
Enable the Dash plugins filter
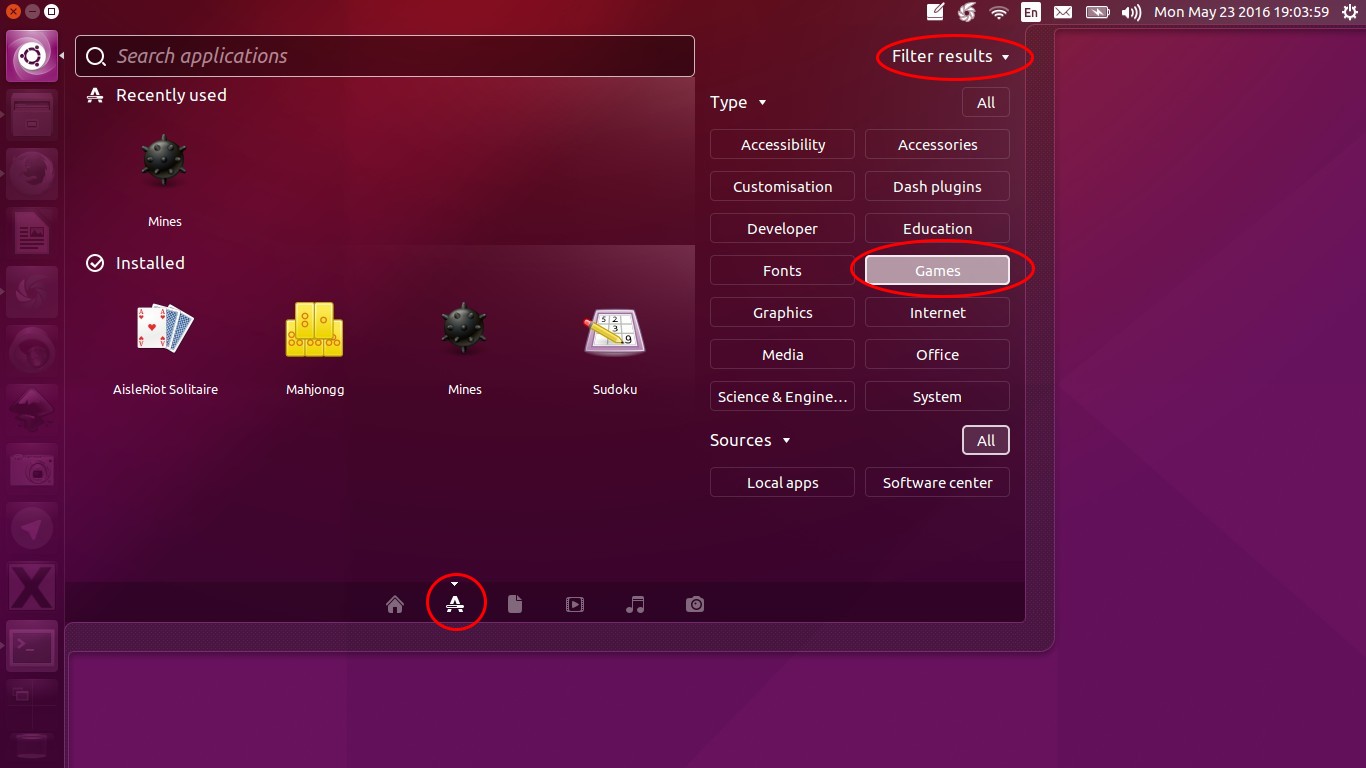937,186
